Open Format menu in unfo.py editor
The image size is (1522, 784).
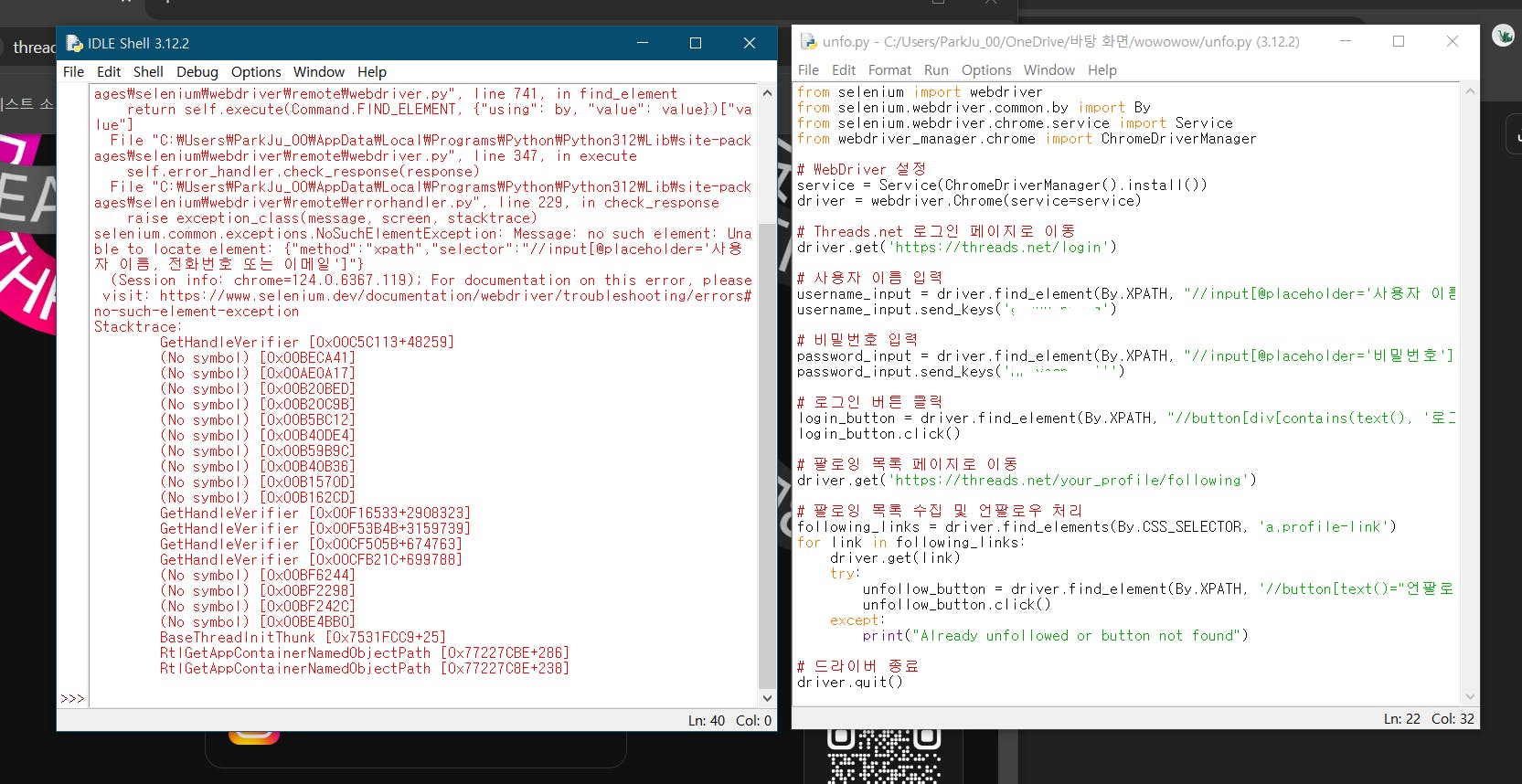click(889, 69)
